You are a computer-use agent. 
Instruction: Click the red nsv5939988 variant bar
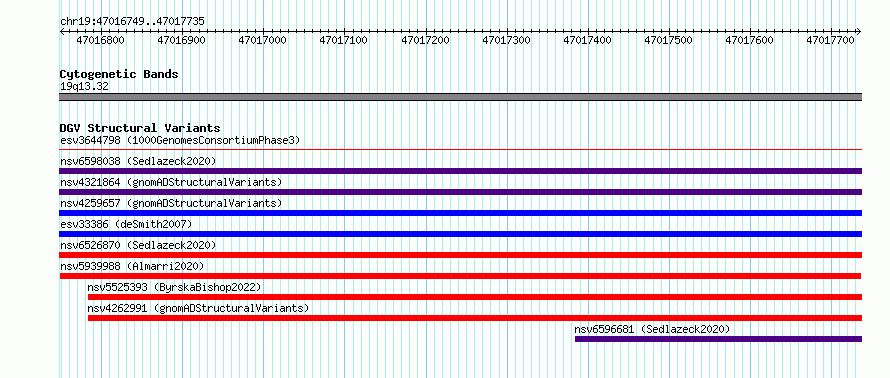460,276
